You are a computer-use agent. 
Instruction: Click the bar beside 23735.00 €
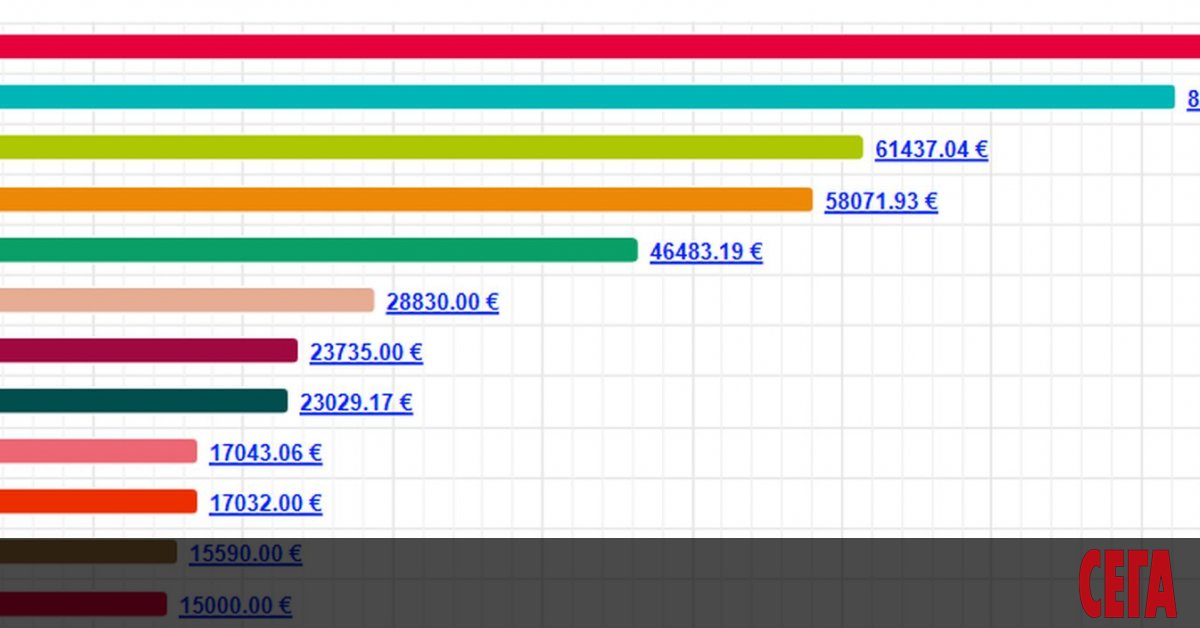coord(148,350)
